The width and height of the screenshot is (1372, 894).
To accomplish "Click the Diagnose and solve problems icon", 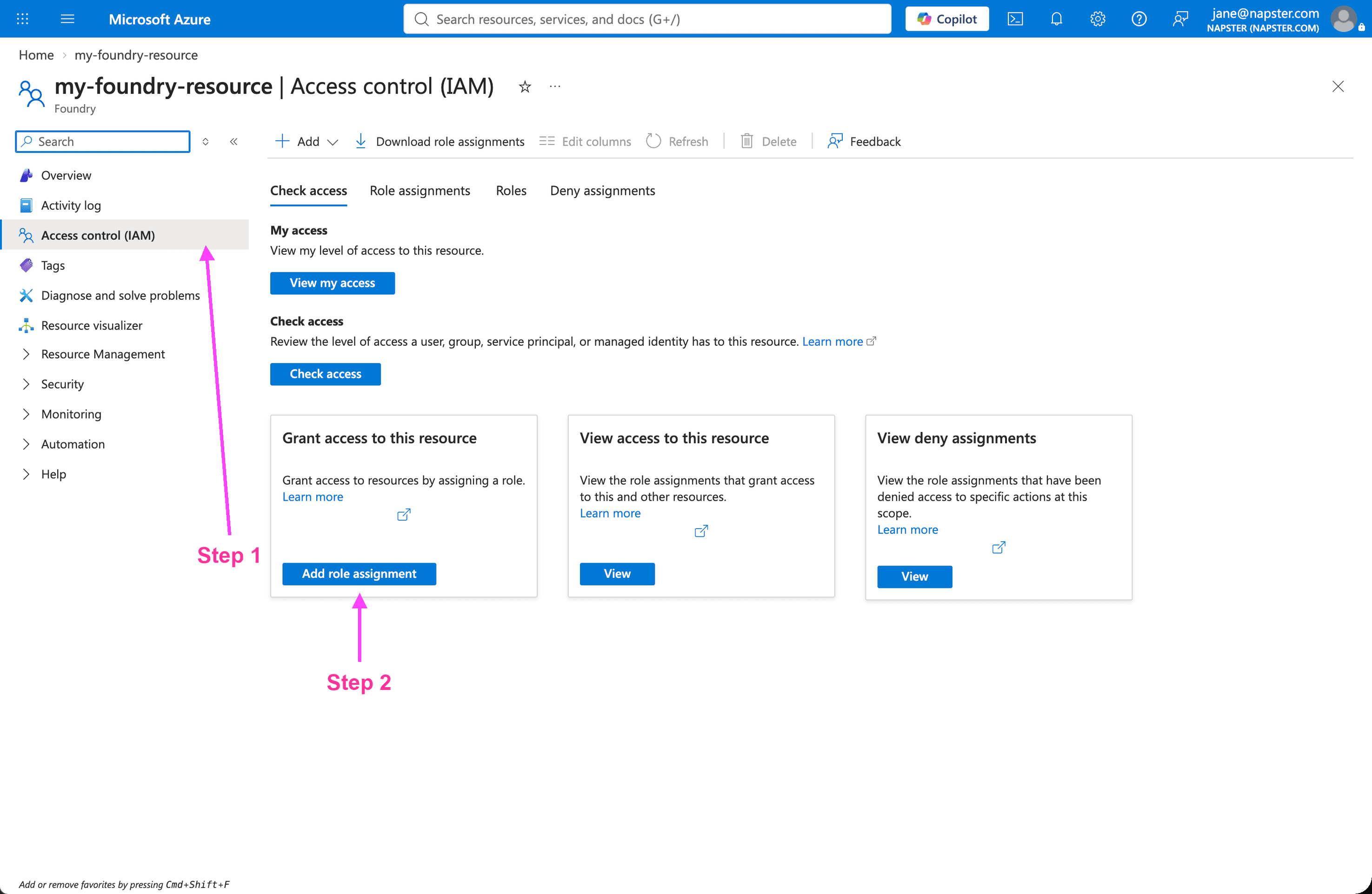I will click(x=26, y=295).
